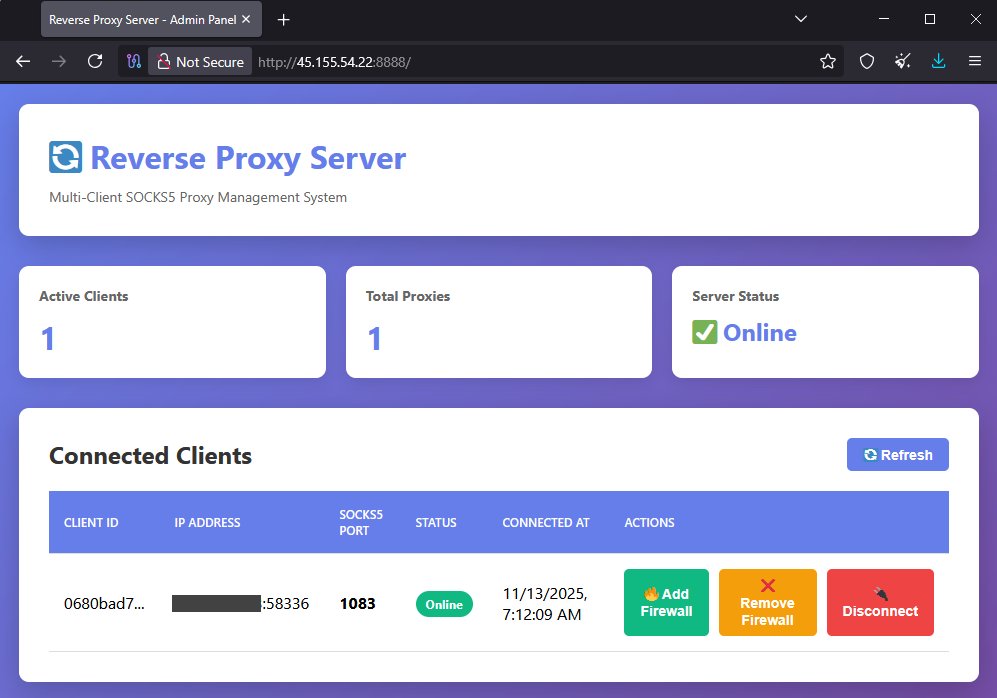
Task: Open the extension icon left of Not Secure
Action: pos(134,62)
